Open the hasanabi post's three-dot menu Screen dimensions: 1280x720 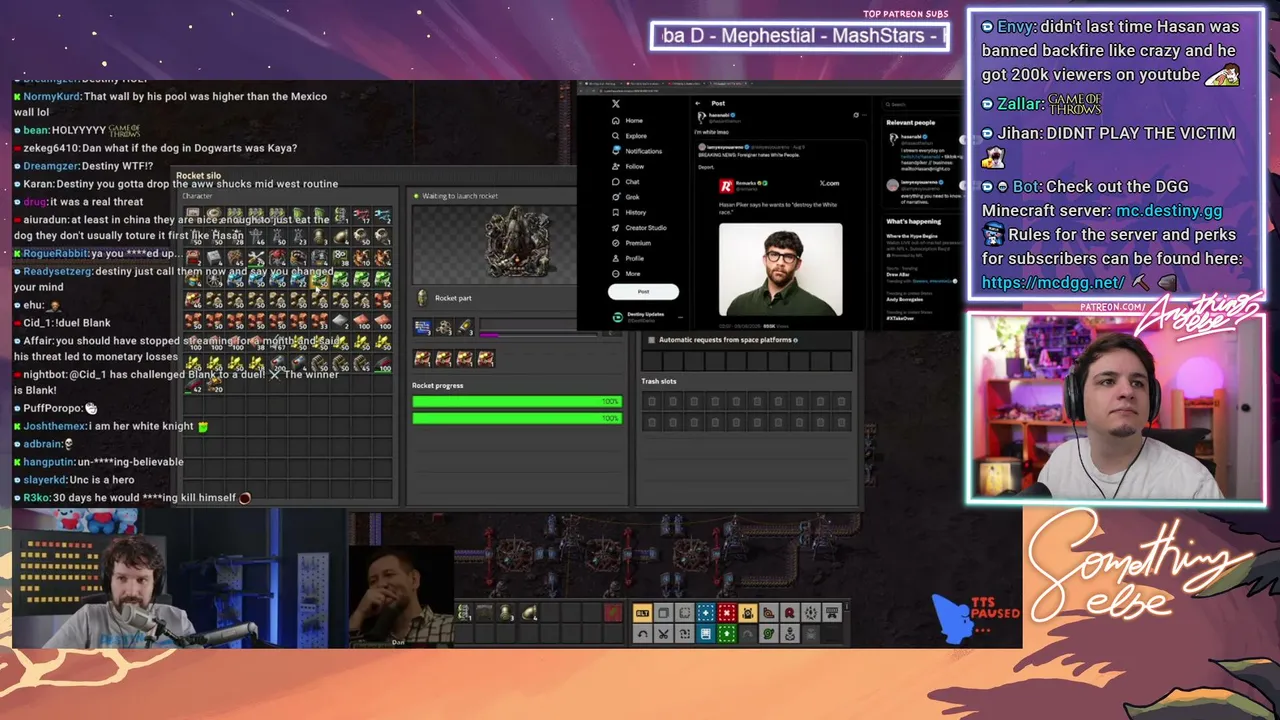tap(866, 115)
